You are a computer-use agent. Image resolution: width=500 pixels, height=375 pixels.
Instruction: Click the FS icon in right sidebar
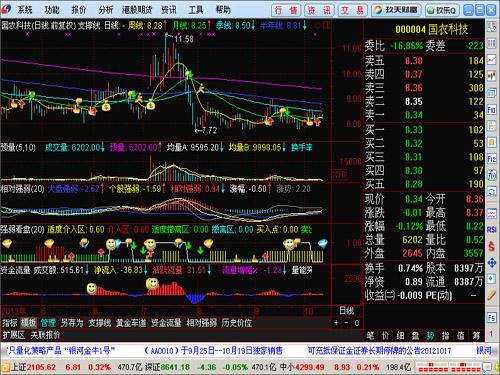point(492,317)
